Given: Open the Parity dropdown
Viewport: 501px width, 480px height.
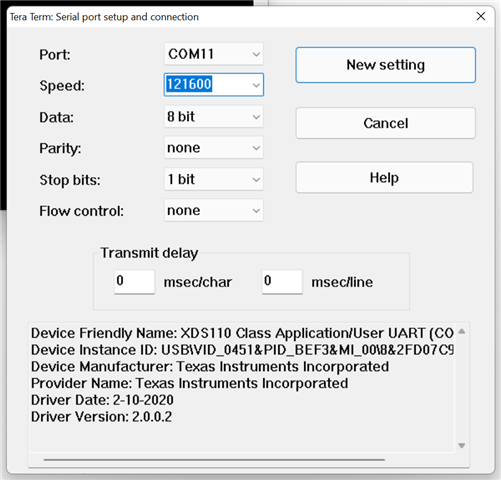Looking at the screenshot, I should click(x=214, y=148).
